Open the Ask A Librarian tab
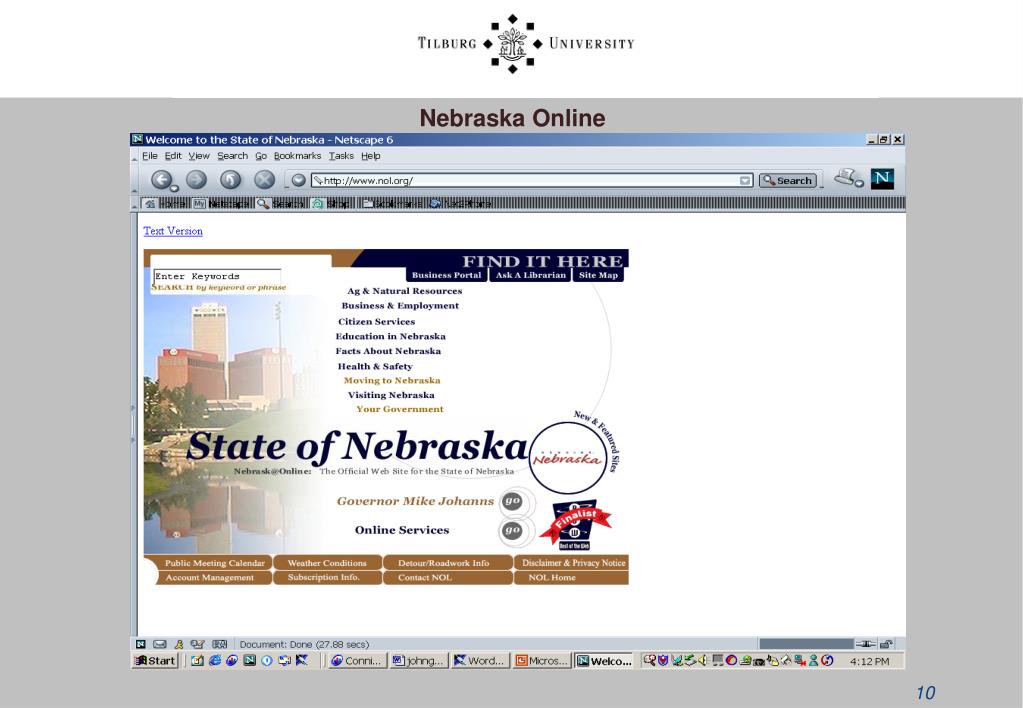Viewport: 1023px width, 708px height. (x=530, y=275)
